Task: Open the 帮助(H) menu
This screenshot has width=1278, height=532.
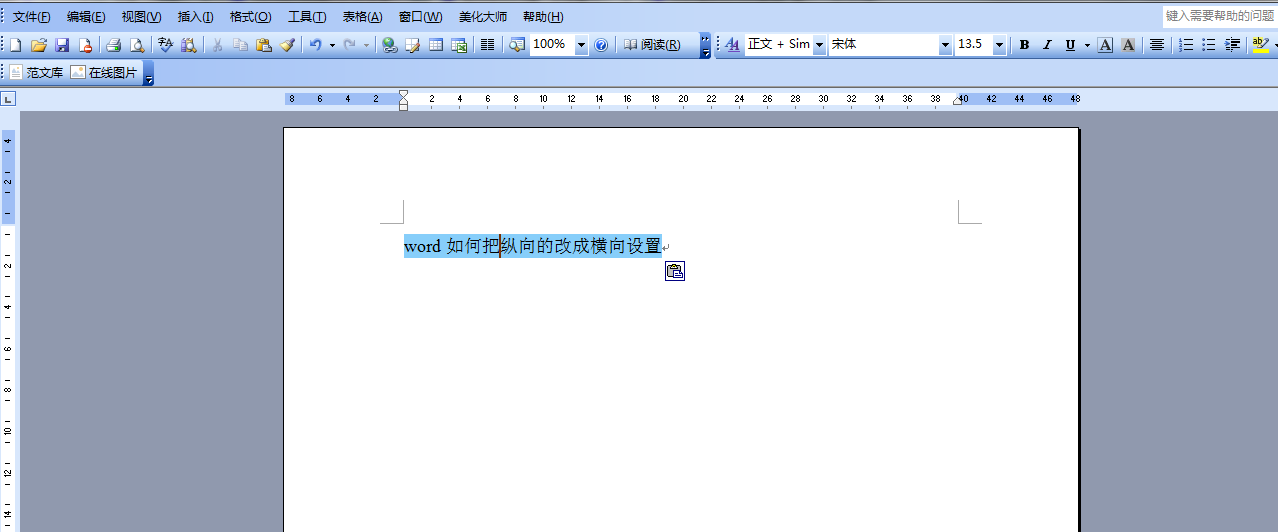Action: coord(543,17)
